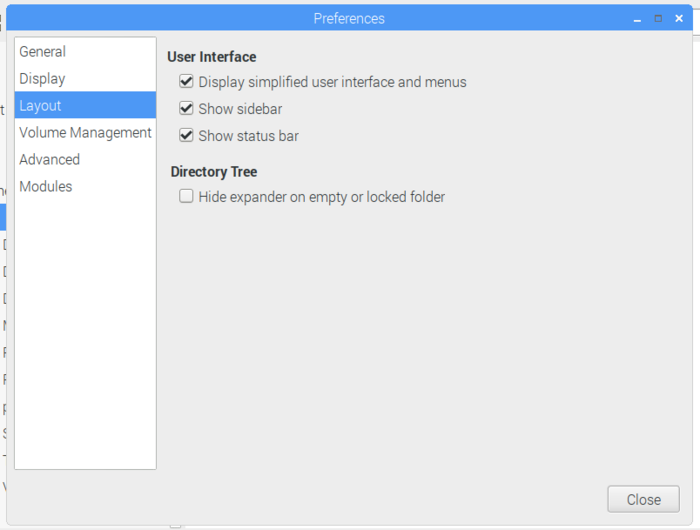Click the 'Show status bar' label text

(x=248, y=136)
